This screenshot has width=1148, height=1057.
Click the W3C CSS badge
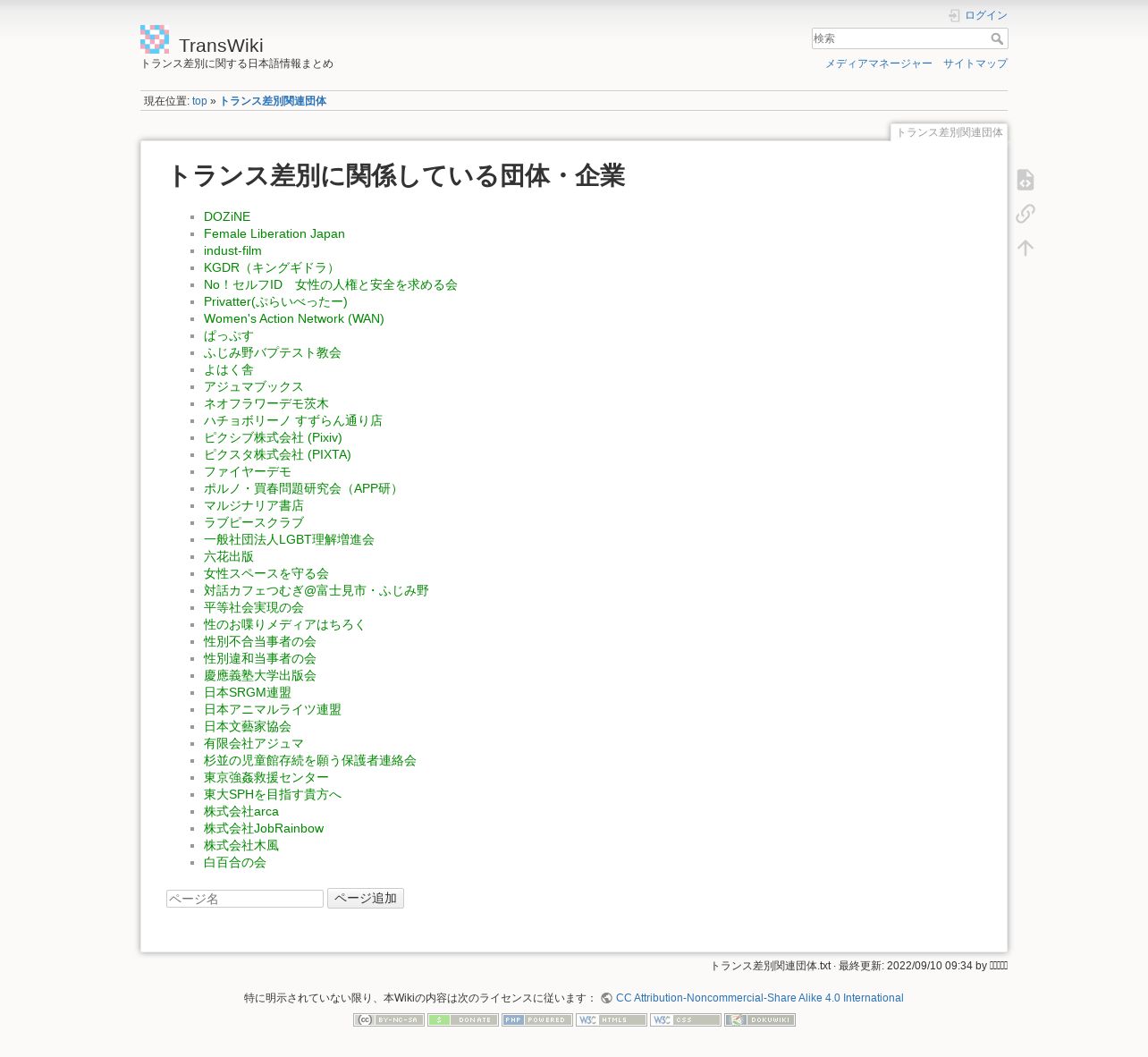[x=686, y=1019]
